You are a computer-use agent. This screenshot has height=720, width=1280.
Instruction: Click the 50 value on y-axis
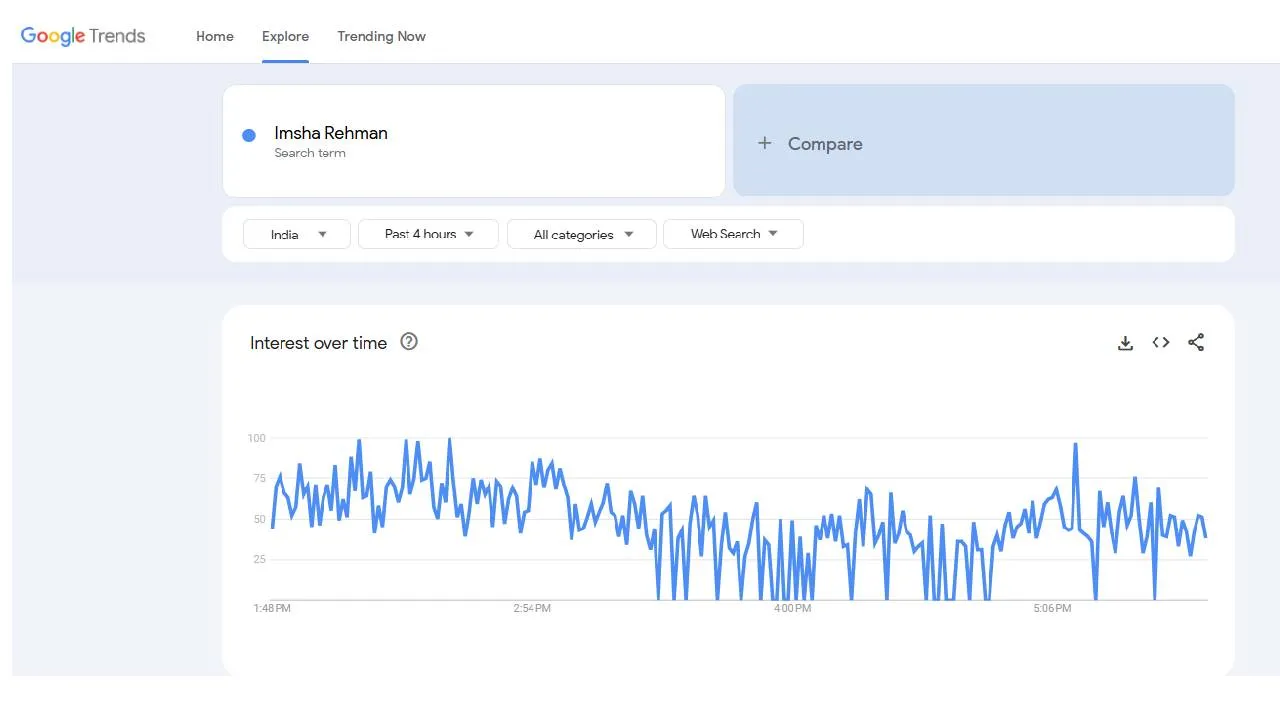[x=259, y=520]
